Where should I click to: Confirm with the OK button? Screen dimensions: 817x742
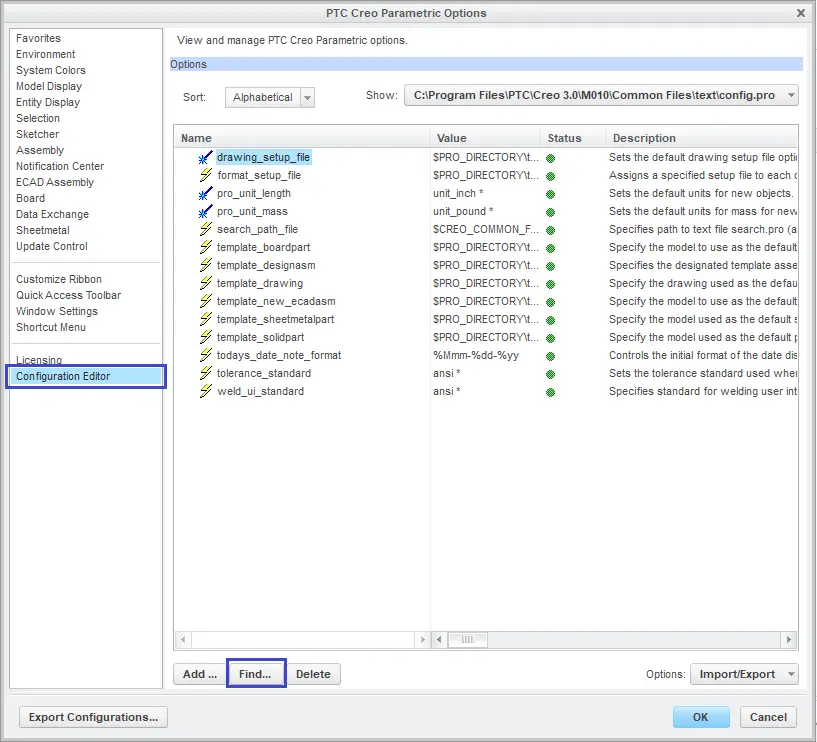pos(700,717)
